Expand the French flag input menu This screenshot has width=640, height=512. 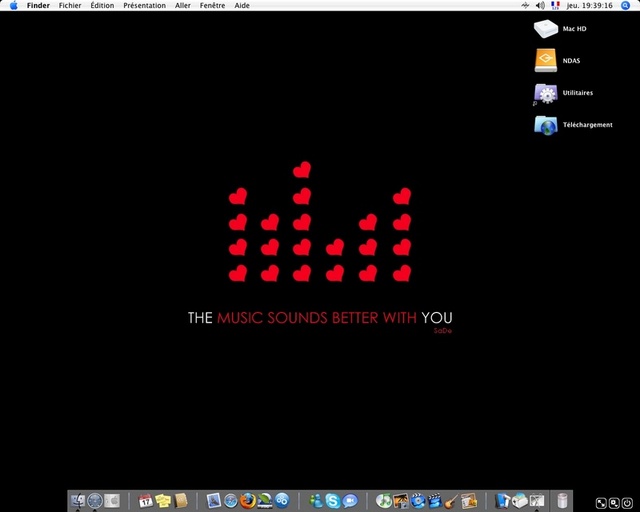[x=556, y=5]
